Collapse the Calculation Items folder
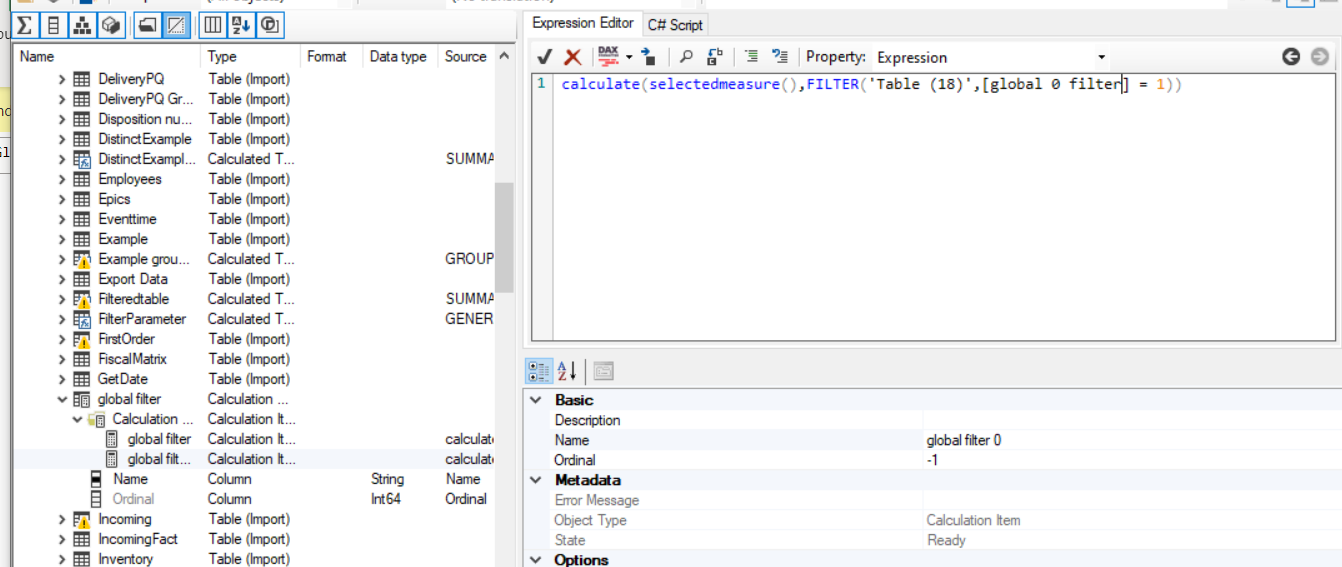Image resolution: width=1342 pixels, height=567 pixels. (77, 419)
